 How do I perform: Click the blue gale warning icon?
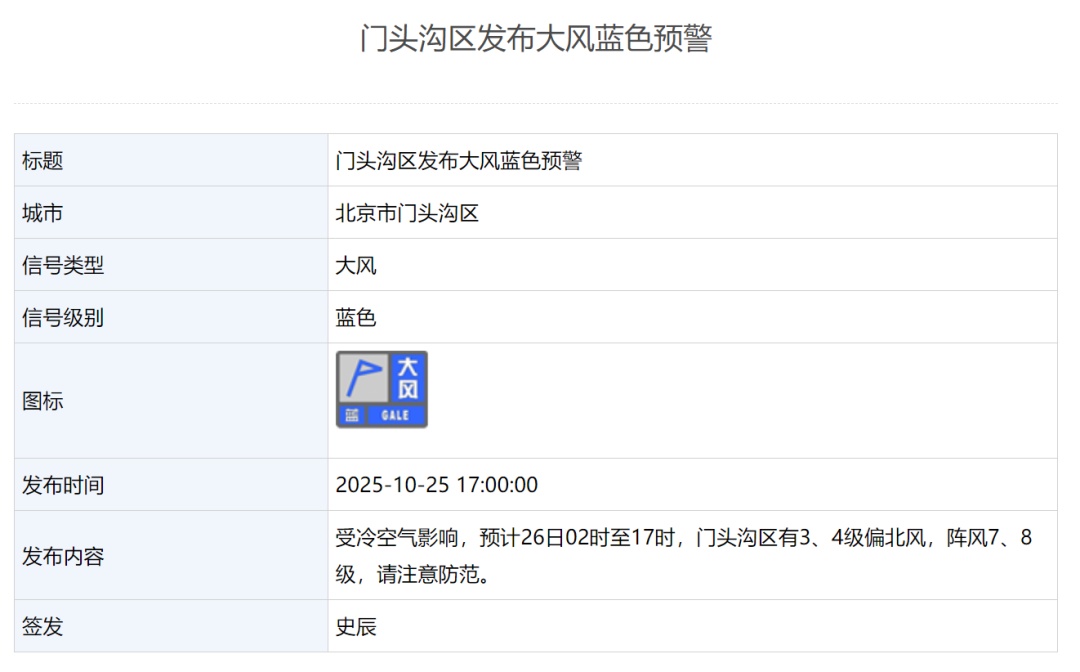pos(382,388)
